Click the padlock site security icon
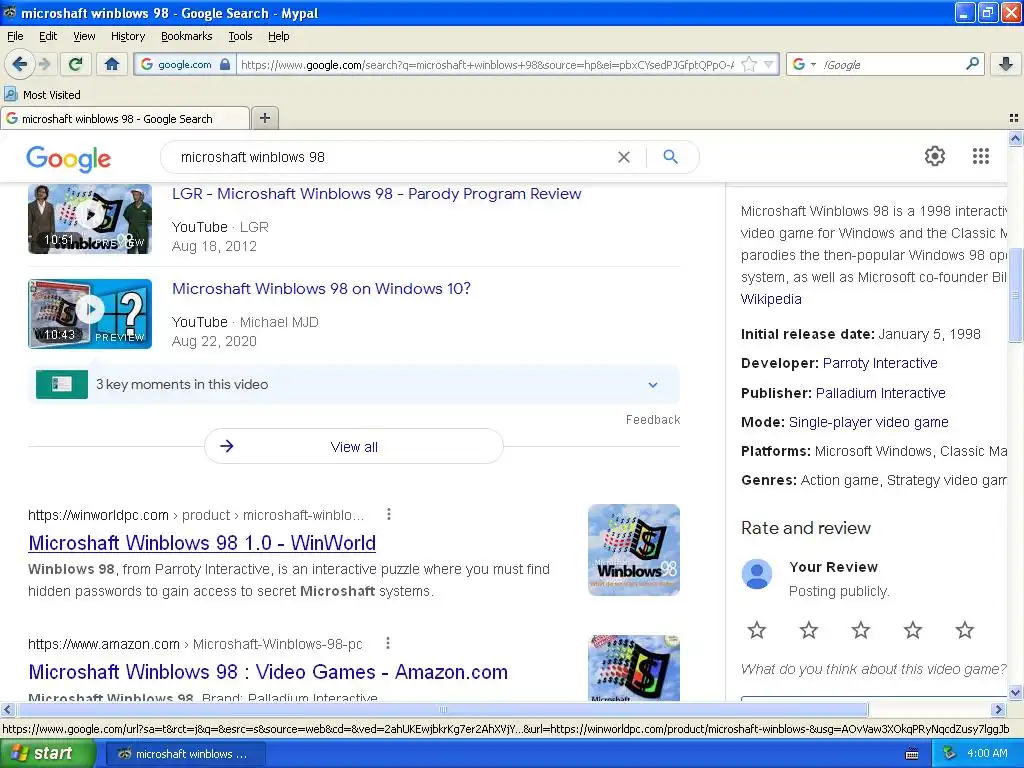The height and width of the screenshot is (768, 1024). (225, 64)
